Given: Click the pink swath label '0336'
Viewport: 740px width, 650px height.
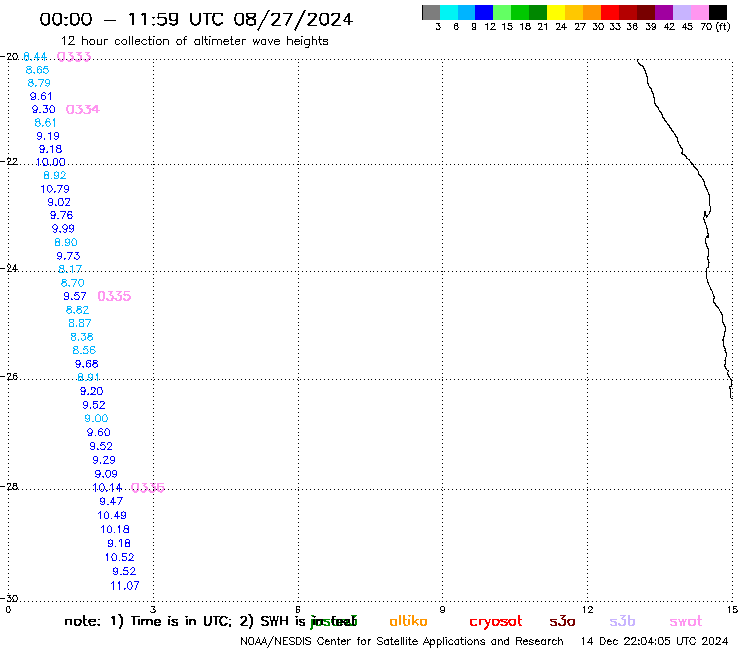Looking at the screenshot, I should pyautogui.click(x=148, y=488).
